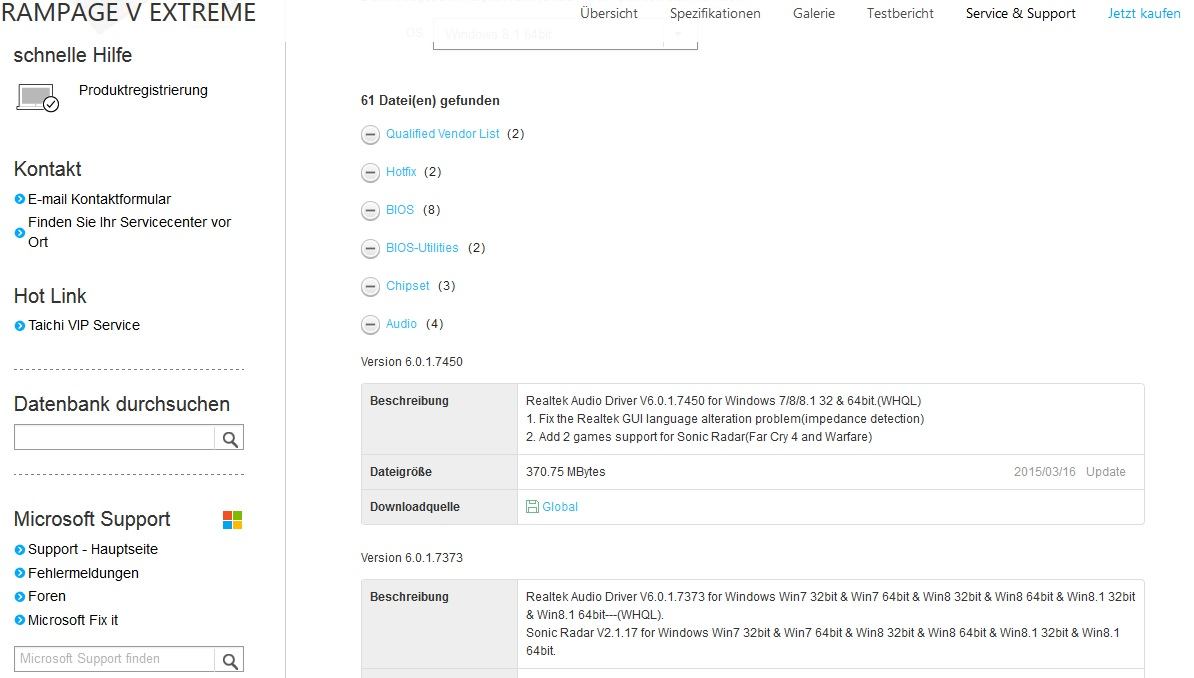Click the 370.75 MBytes file size
Viewport: 1194px width, 678px height.
(566, 472)
